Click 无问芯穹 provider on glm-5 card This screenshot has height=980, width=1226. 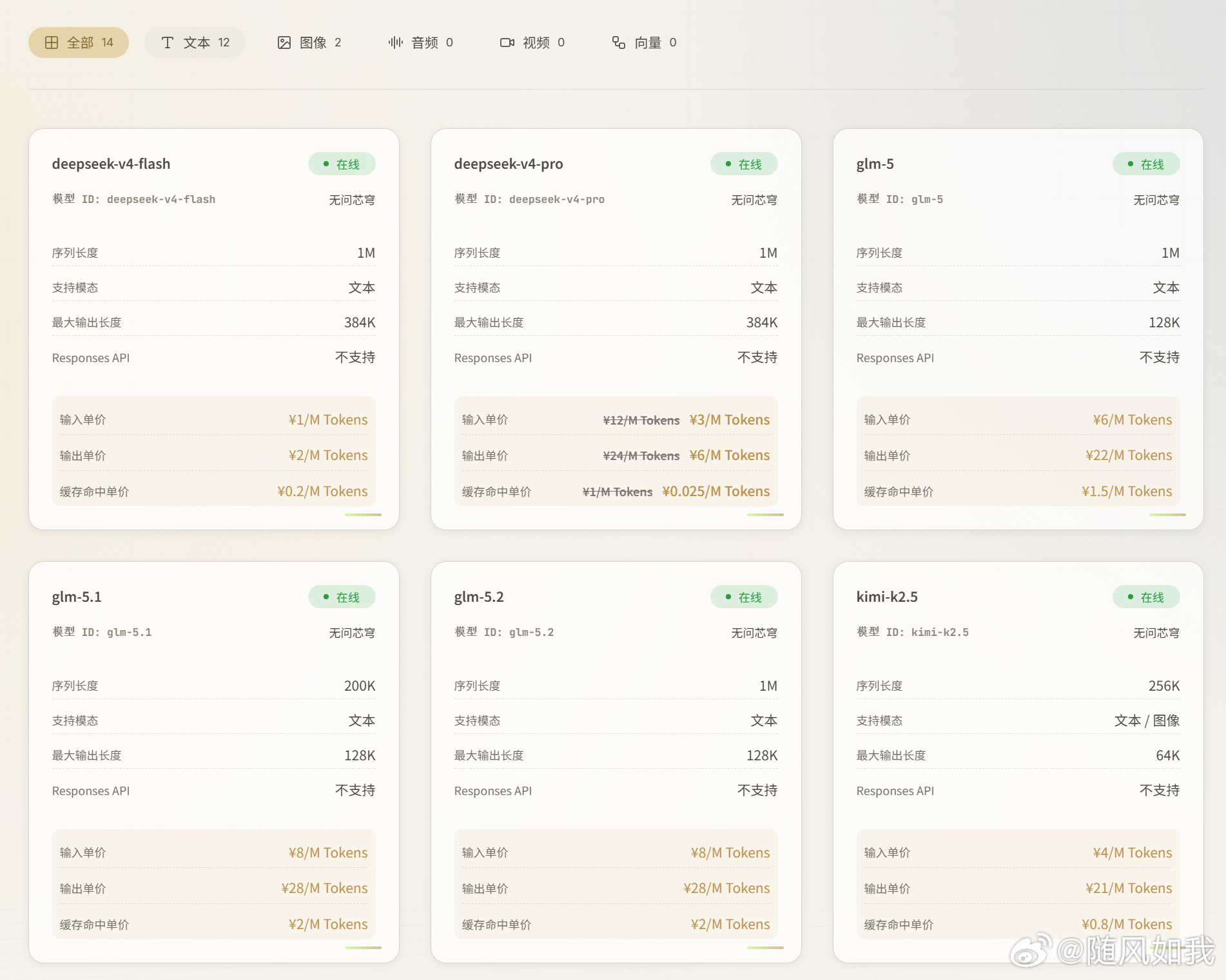(1156, 200)
